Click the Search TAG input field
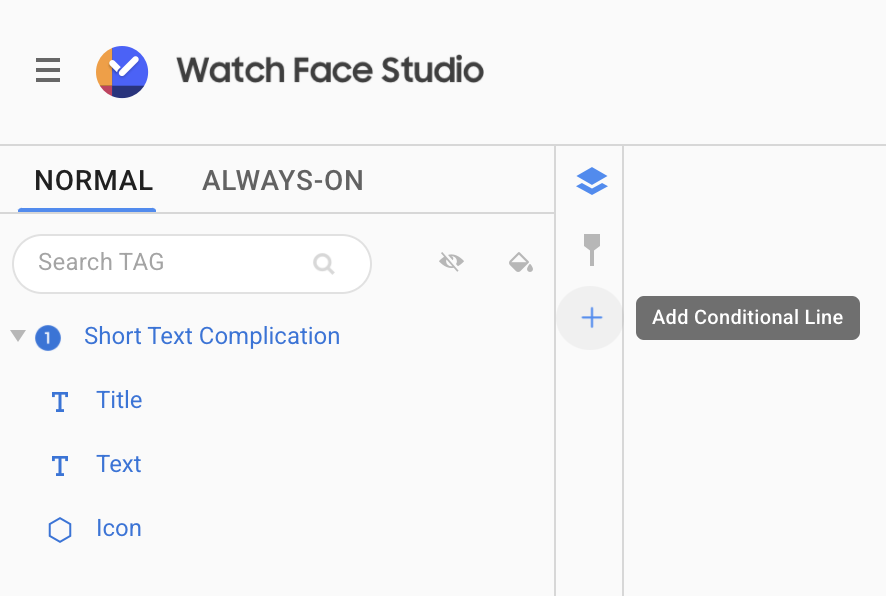 point(192,264)
